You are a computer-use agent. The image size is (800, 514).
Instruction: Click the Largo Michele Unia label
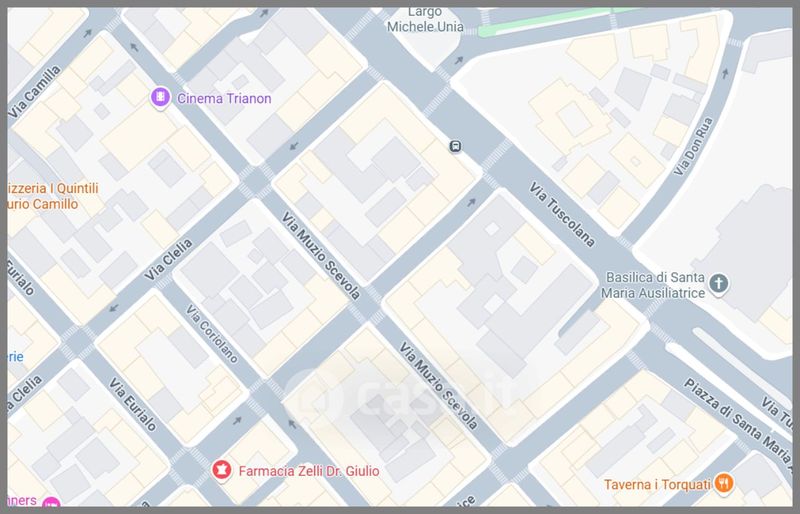[x=425, y=19]
